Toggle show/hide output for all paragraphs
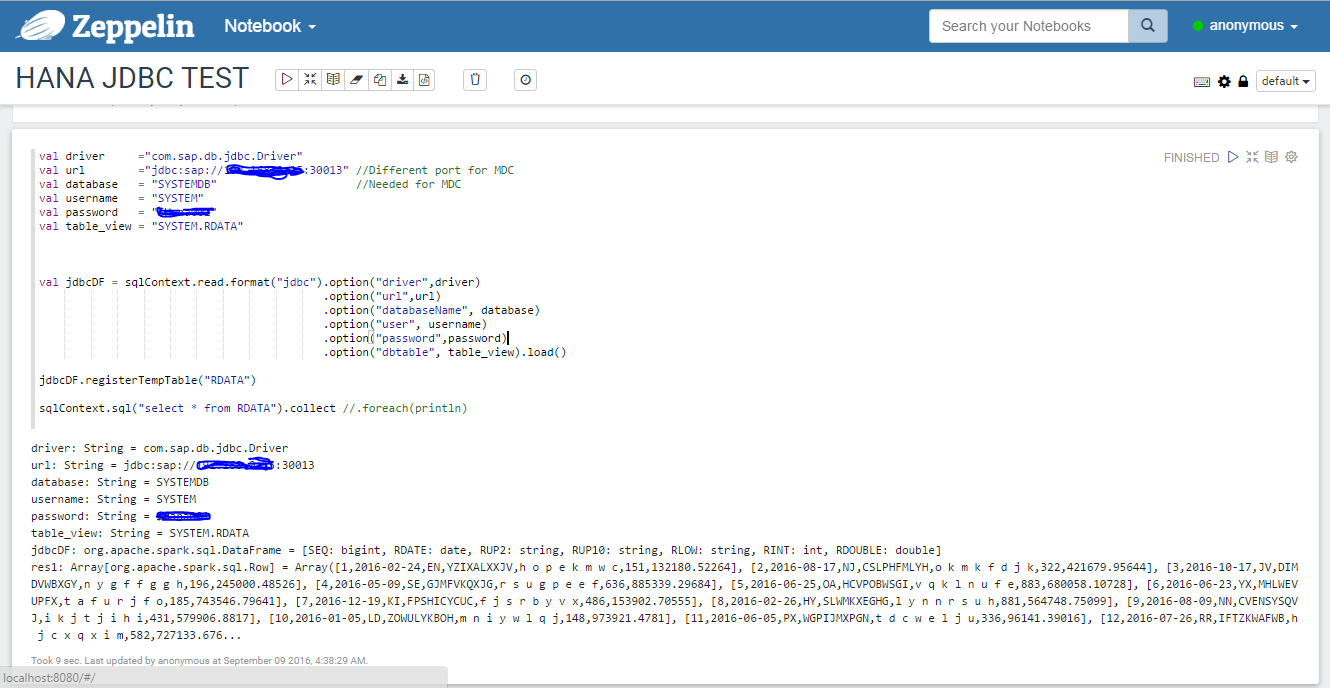The height and width of the screenshot is (688, 1330). coord(333,80)
